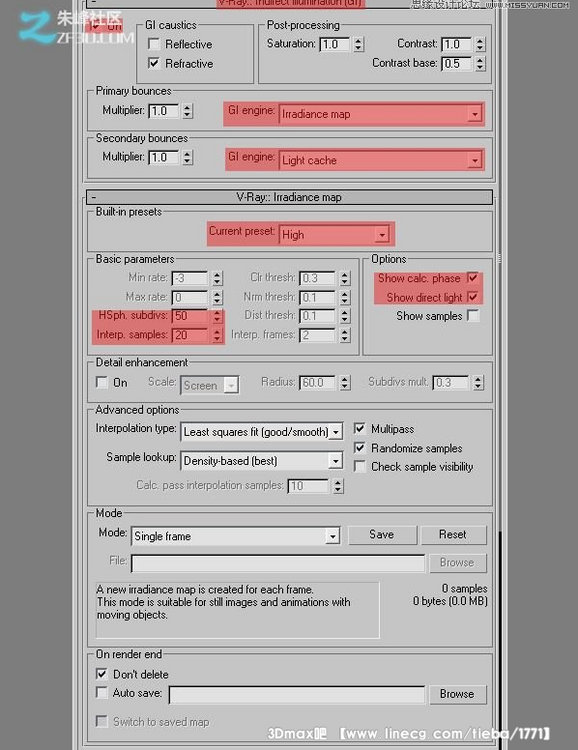Screen dimensions: 578x750
Task: Click the Reset button
Action: point(453,535)
